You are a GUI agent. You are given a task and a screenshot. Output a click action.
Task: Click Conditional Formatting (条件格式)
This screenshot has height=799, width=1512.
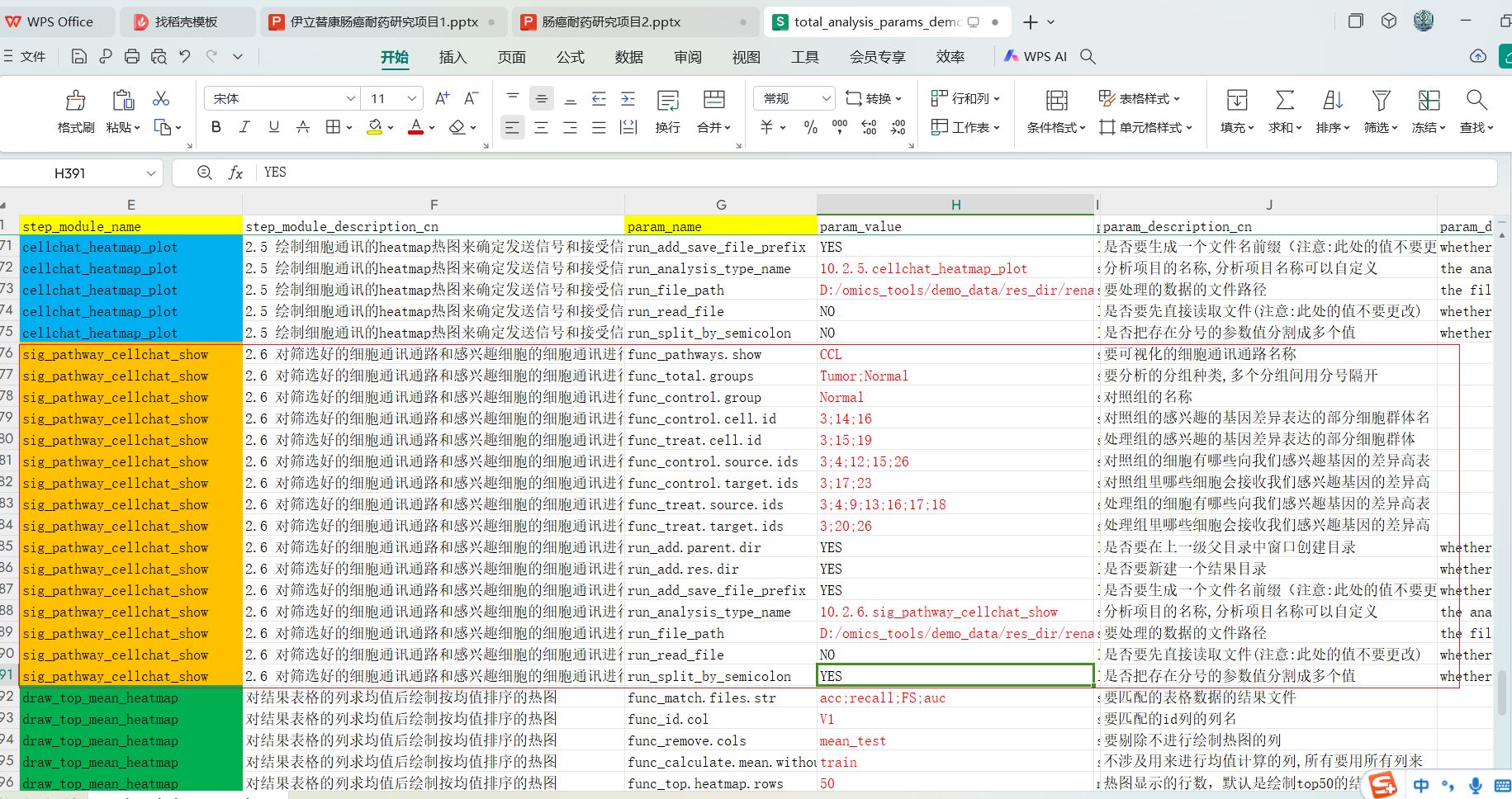(1056, 111)
